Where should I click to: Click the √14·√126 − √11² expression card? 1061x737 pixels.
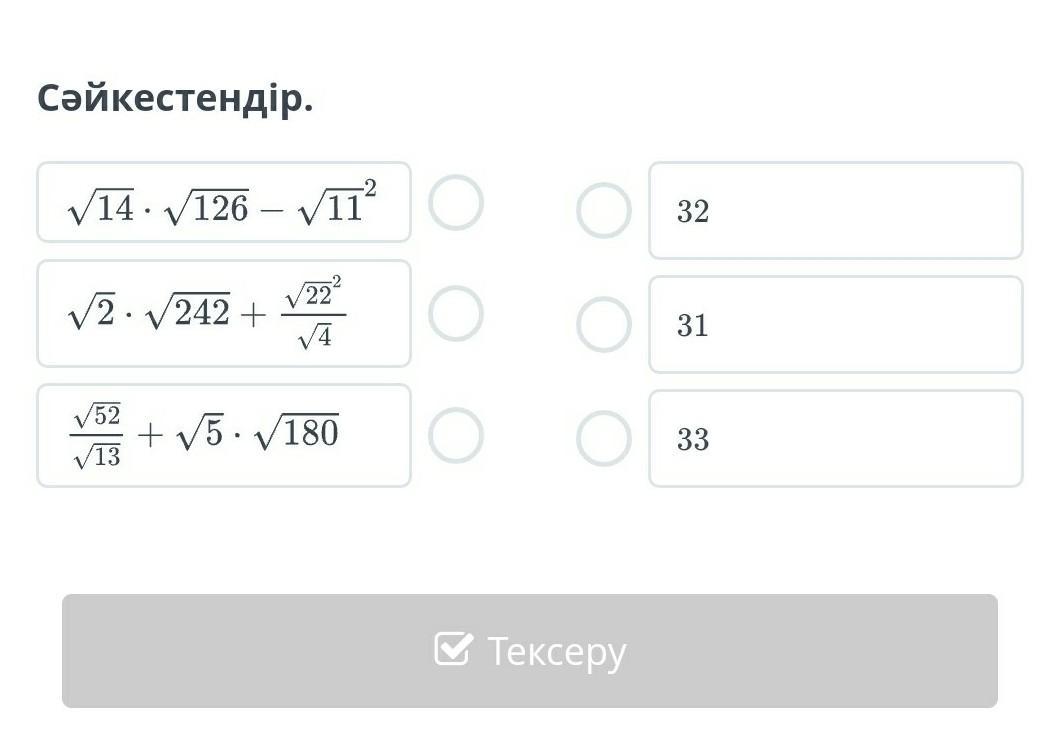pyautogui.click(x=224, y=202)
